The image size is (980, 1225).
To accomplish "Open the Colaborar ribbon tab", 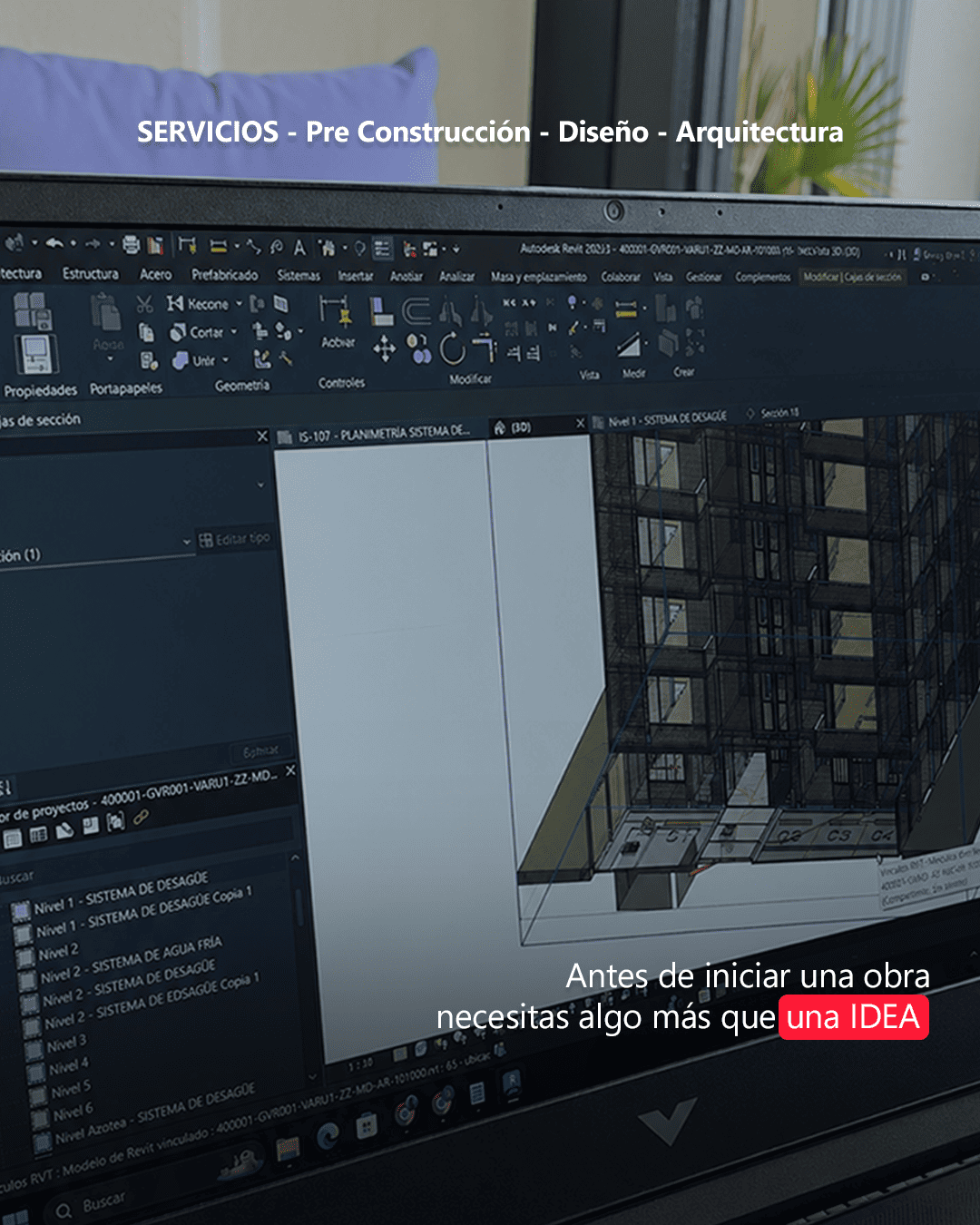I will click(x=621, y=277).
